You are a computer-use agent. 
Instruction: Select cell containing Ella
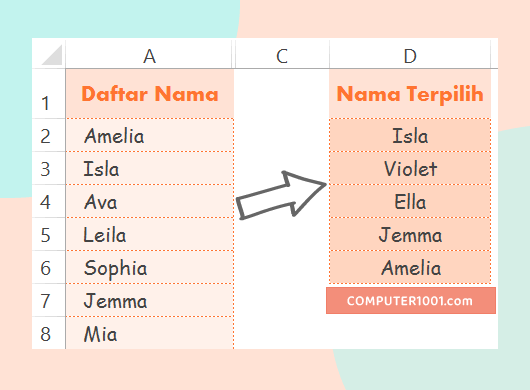tap(410, 201)
